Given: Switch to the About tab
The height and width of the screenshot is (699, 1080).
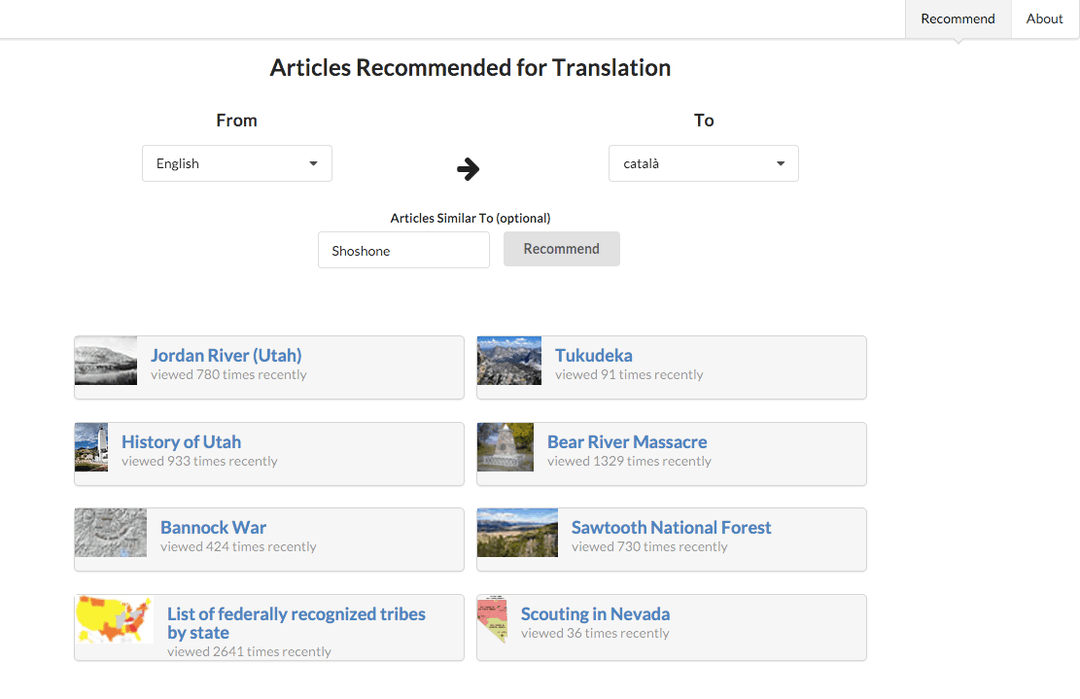Looking at the screenshot, I should pyautogui.click(x=1044, y=18).
